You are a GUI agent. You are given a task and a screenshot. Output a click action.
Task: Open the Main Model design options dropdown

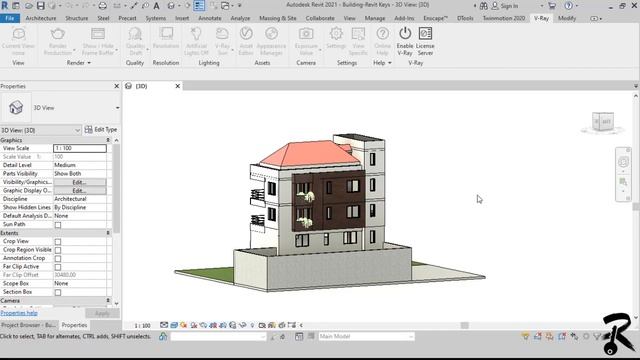pos(366,336)
